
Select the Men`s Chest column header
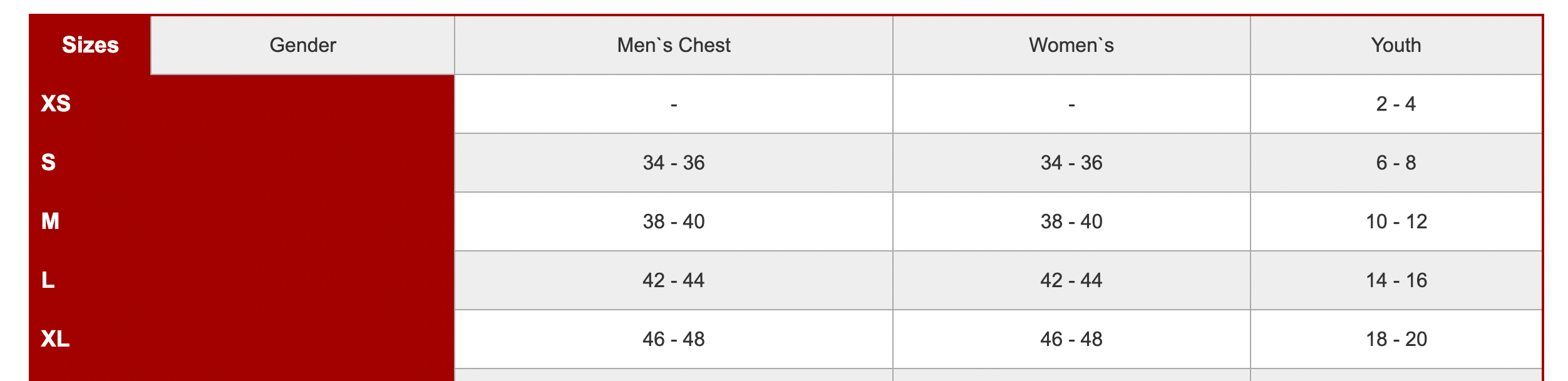pos(673,45)
